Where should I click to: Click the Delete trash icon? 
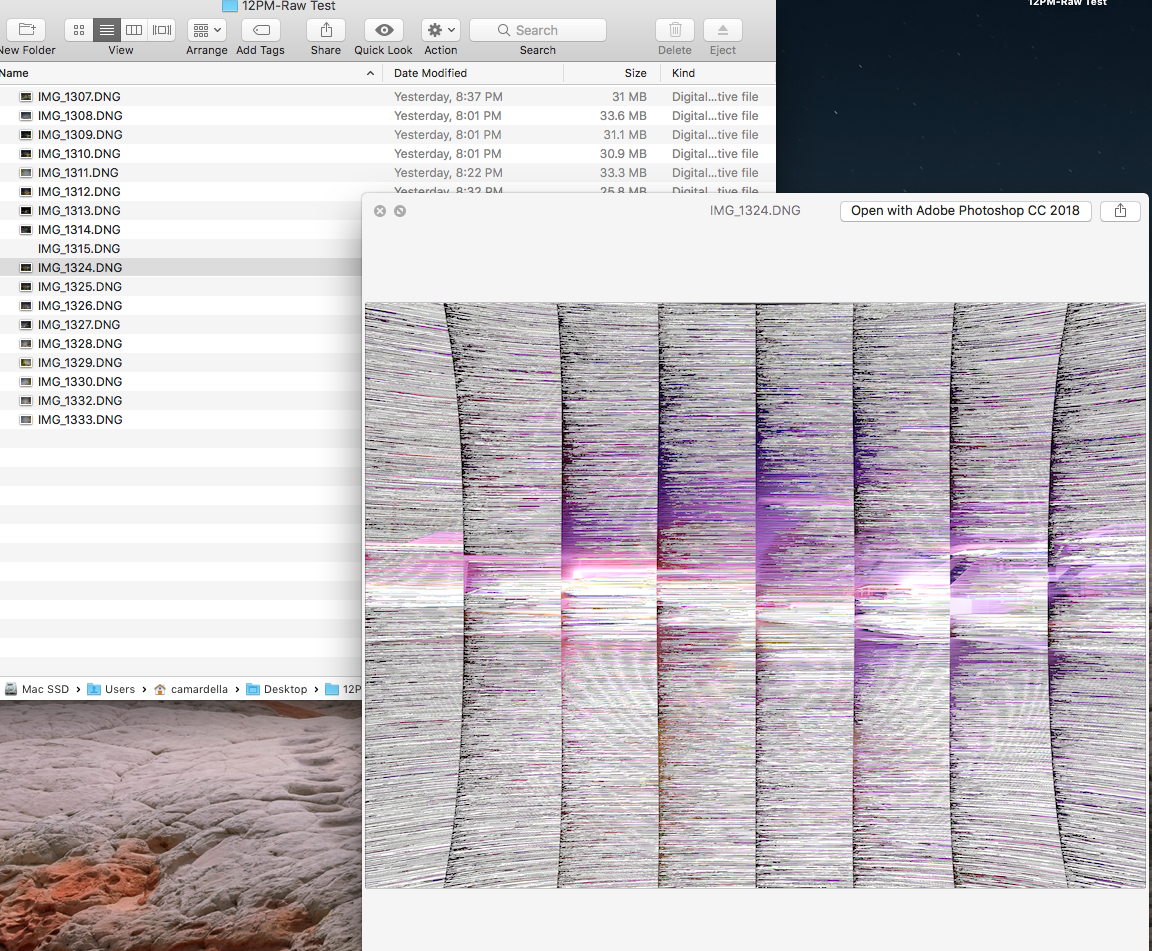click(675, 30)
